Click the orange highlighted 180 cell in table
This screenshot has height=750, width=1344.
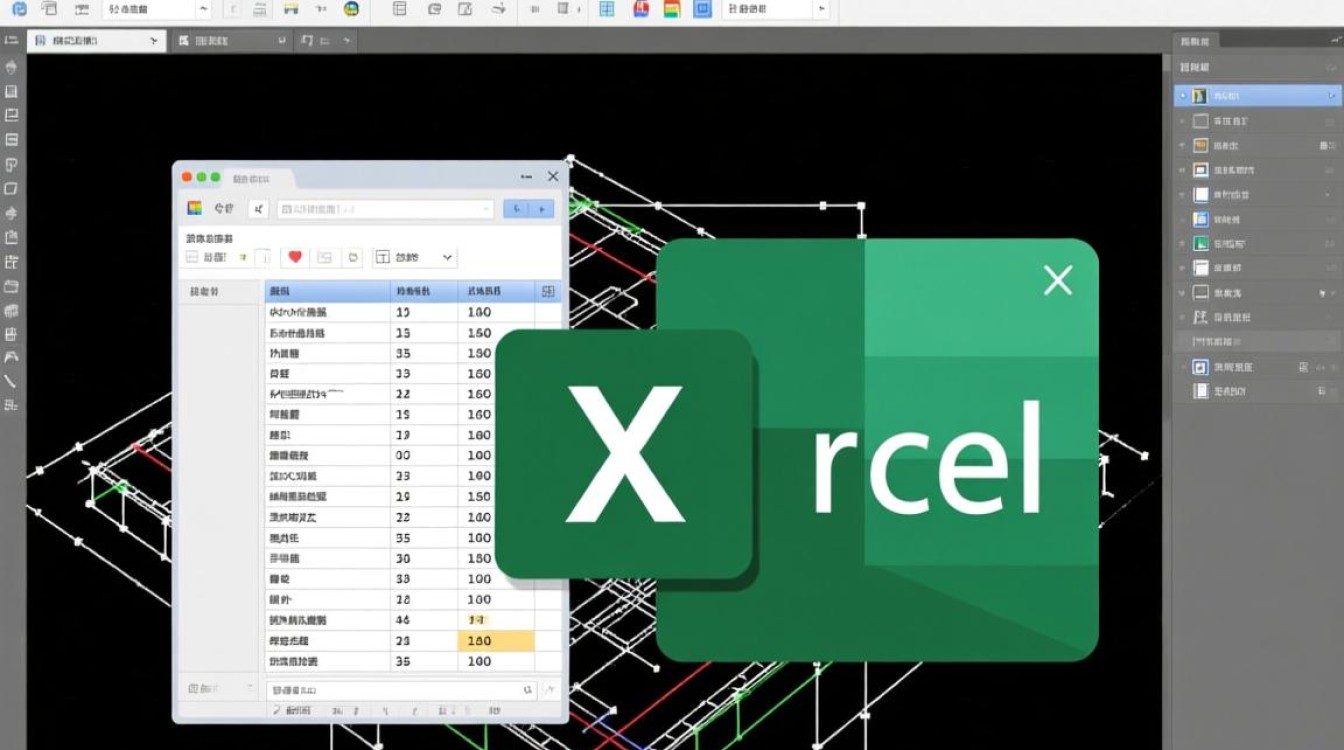tap(496, 641)
